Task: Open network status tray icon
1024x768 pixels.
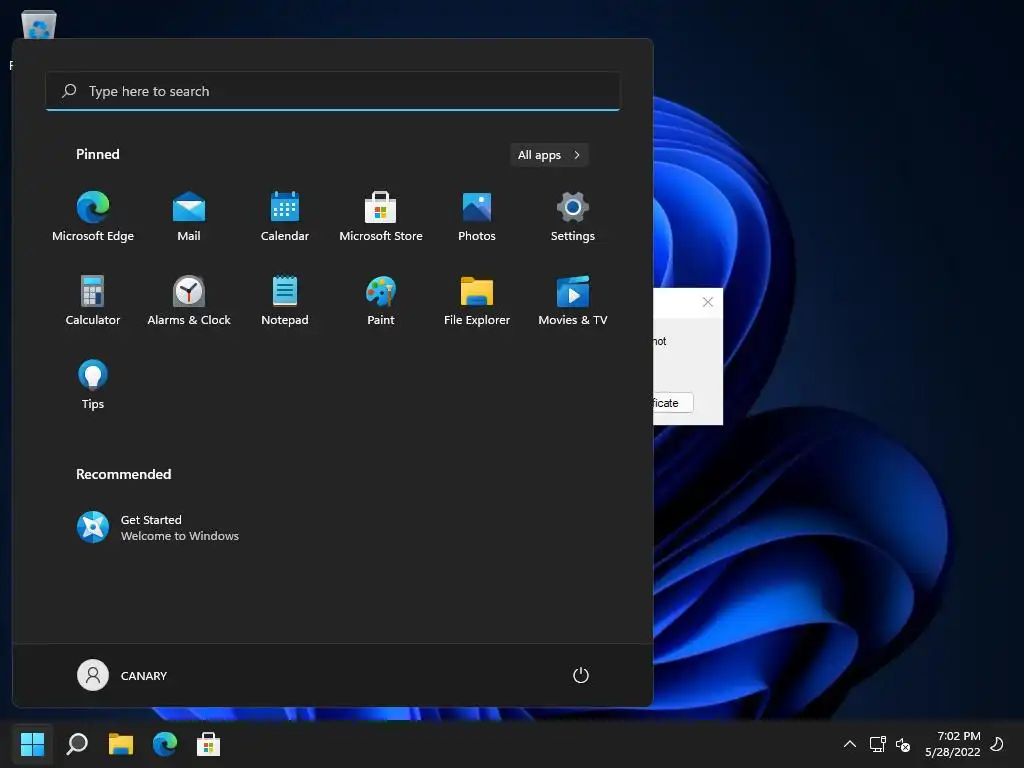Action: tap(878, 744)
